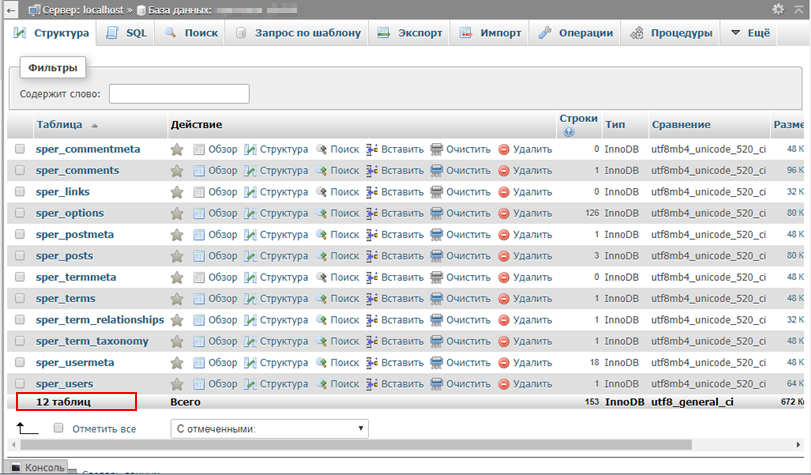Sort by the Сравнение column header

point(681,125)
